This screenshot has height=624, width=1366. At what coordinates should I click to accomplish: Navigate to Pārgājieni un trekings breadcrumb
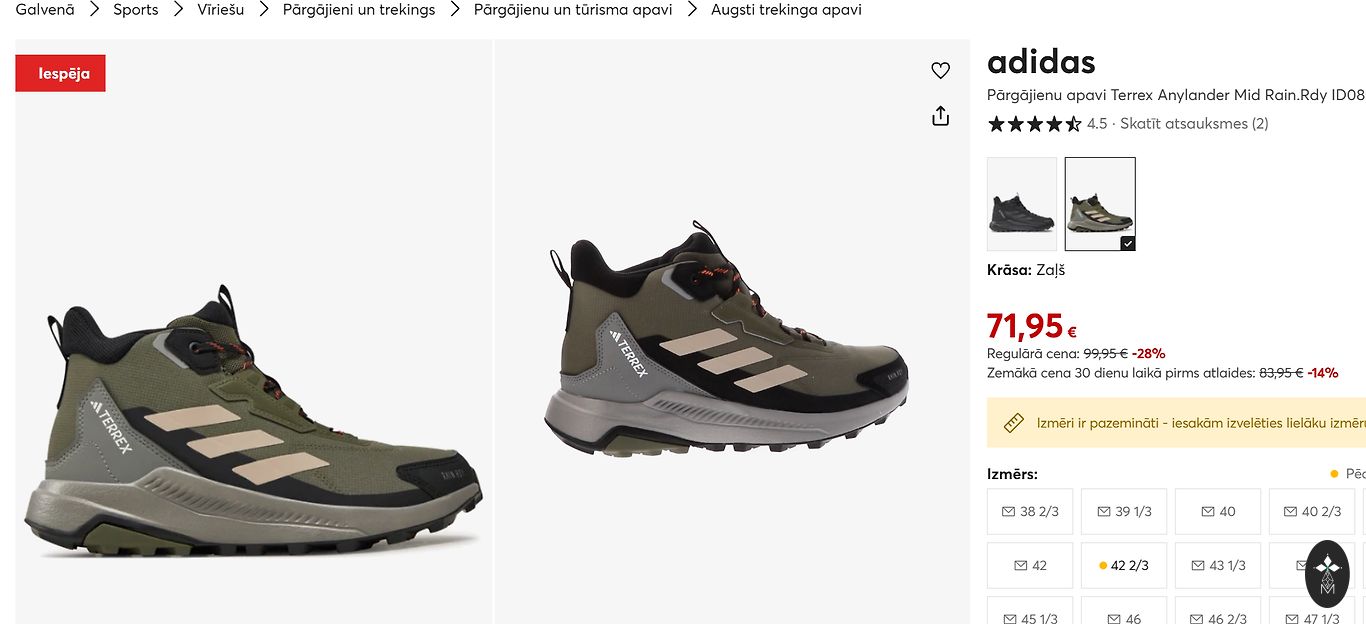[x=359, y=10]
